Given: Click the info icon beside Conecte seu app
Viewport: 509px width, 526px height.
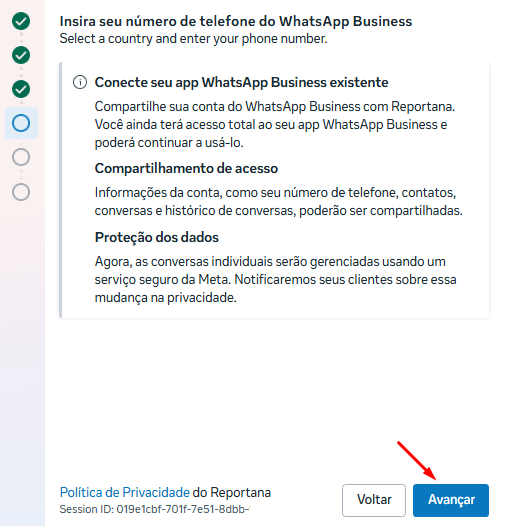Looking at the screenshot, I should (x=80, y=82).
